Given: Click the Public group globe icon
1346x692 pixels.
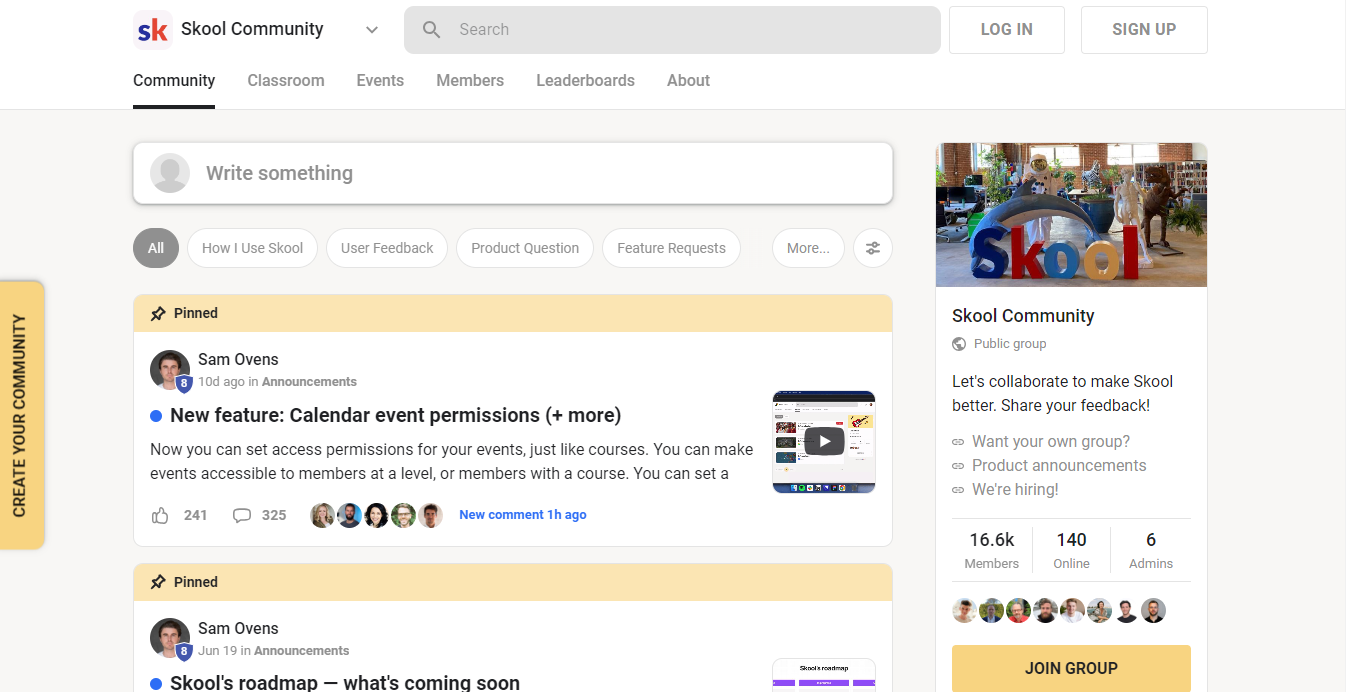Looking at the screenshot, I should 959,344.
